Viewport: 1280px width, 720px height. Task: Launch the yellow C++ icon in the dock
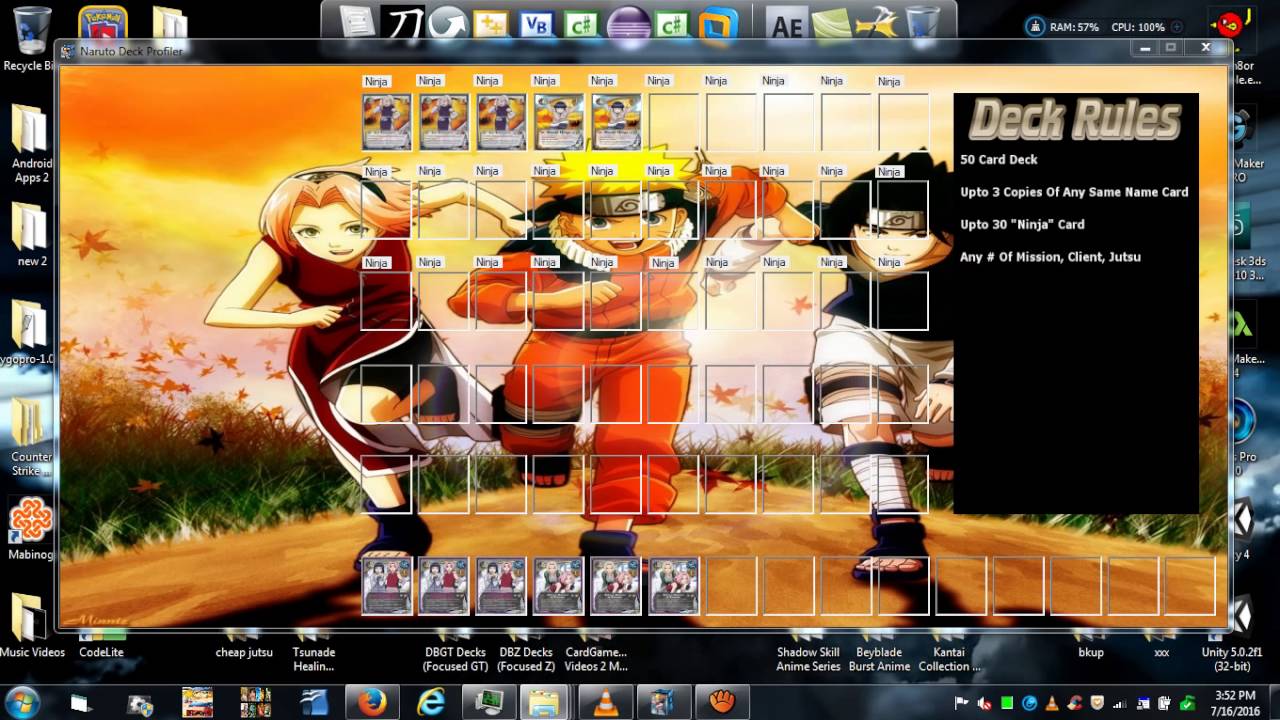point(491,24)
